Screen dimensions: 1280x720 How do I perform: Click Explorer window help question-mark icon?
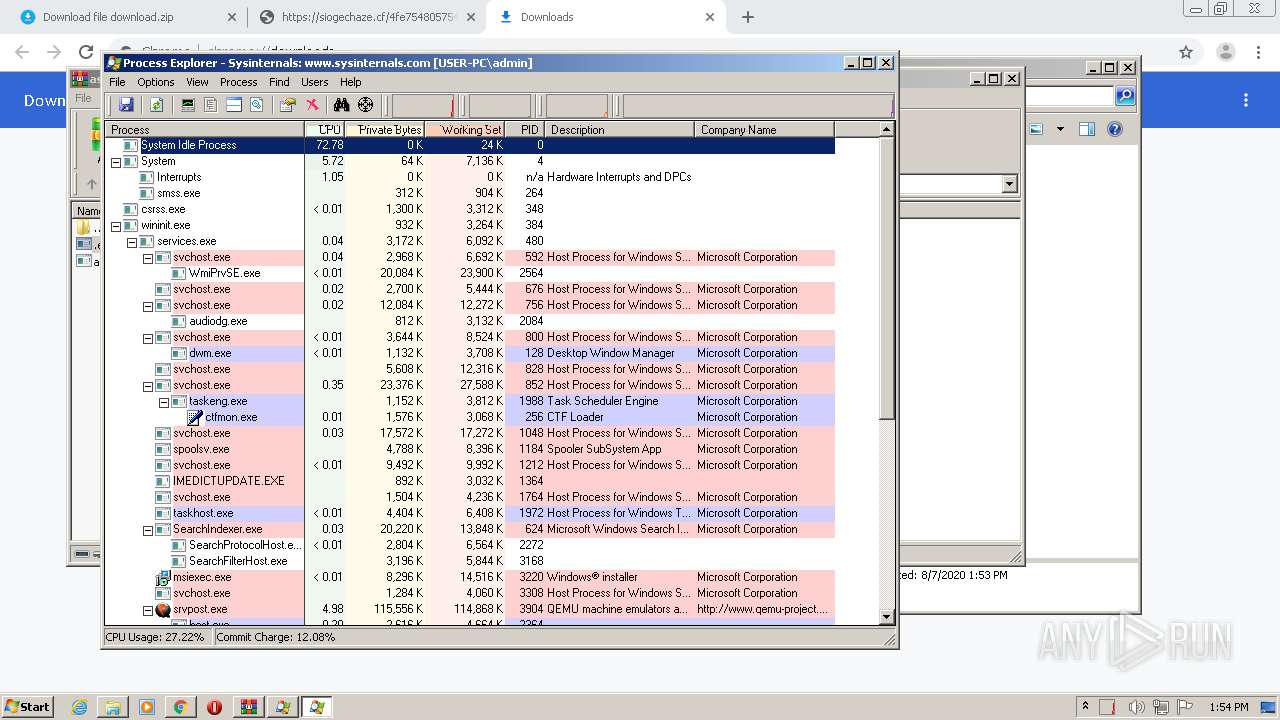click(x=1115, y=129)
